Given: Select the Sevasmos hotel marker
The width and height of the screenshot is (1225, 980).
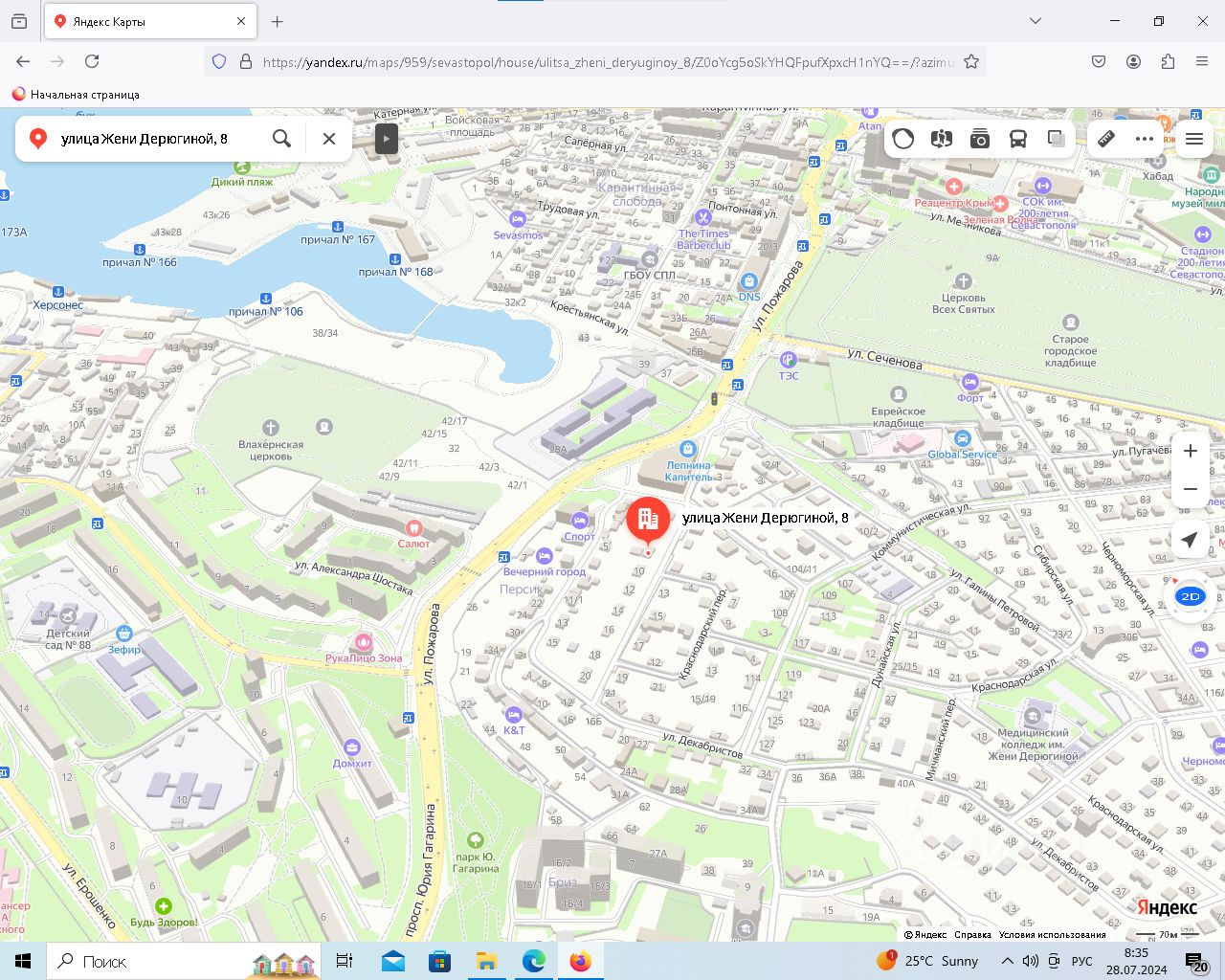Looking at the screenshot, I should point(518,219).
